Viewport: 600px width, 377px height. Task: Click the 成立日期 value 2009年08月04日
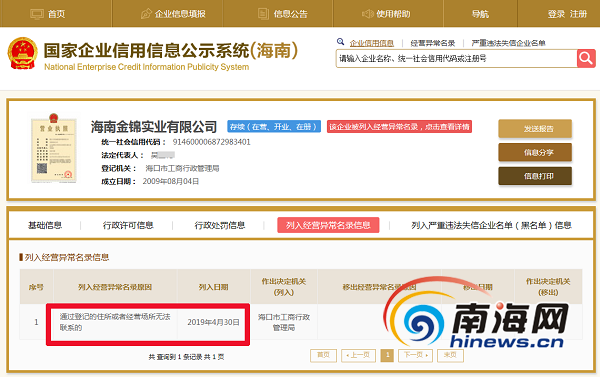click(171, 181)
